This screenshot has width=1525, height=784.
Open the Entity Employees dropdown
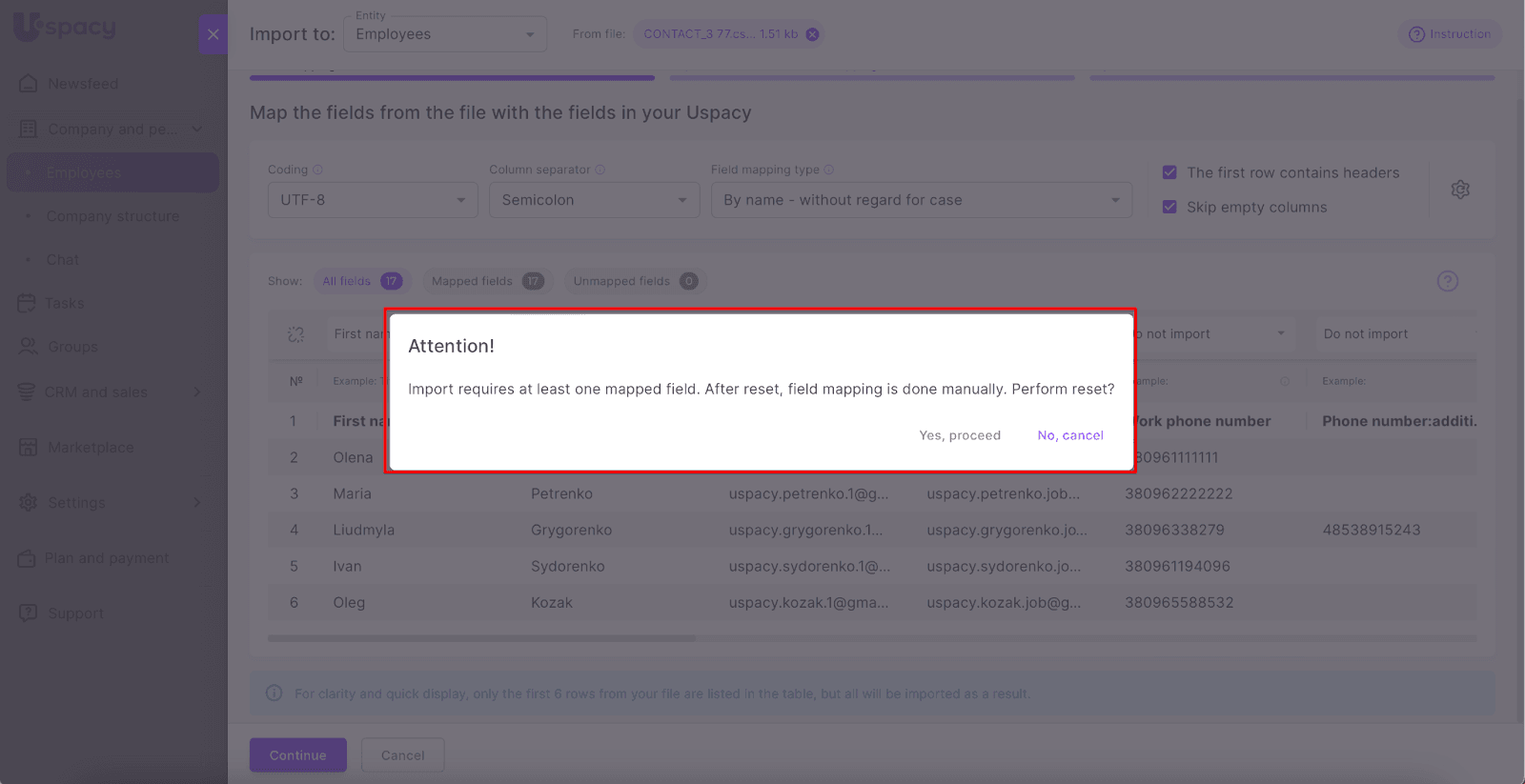(x=444, y=34)
